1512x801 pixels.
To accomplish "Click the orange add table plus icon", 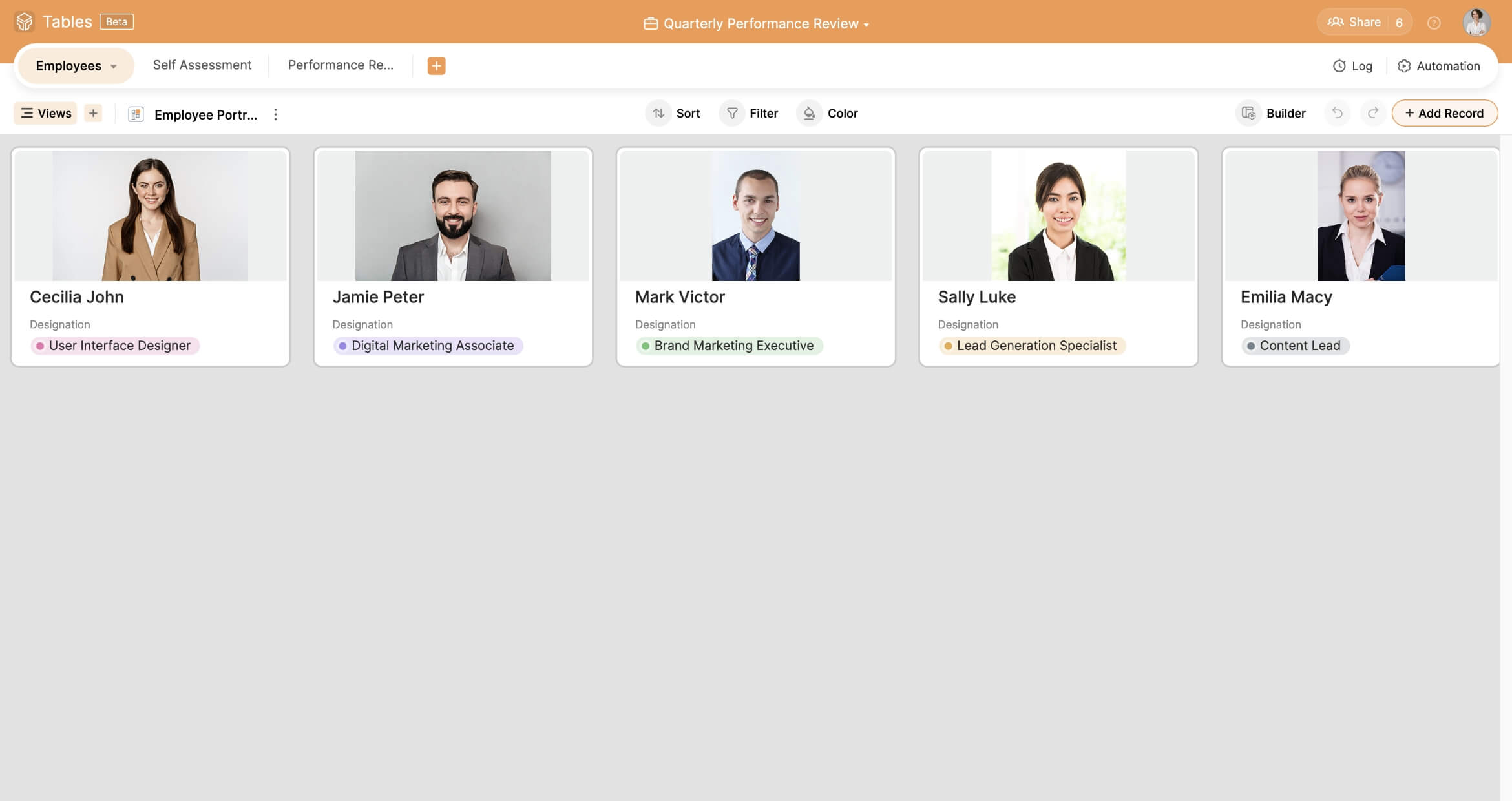I will tap(436, 65).
